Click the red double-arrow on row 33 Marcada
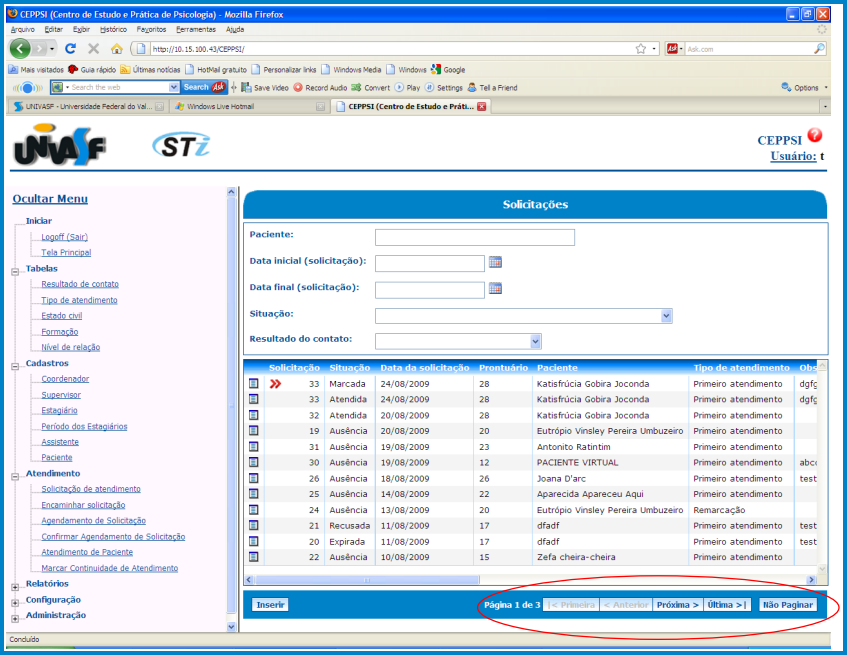 [275, 384]
